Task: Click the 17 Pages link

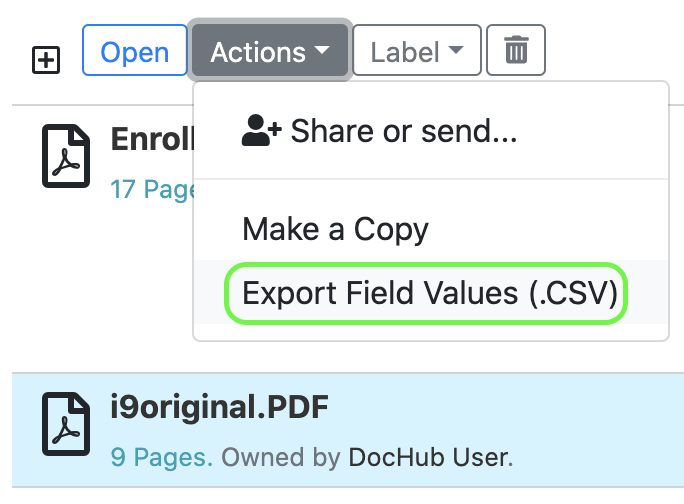Action: click(150, 189)
